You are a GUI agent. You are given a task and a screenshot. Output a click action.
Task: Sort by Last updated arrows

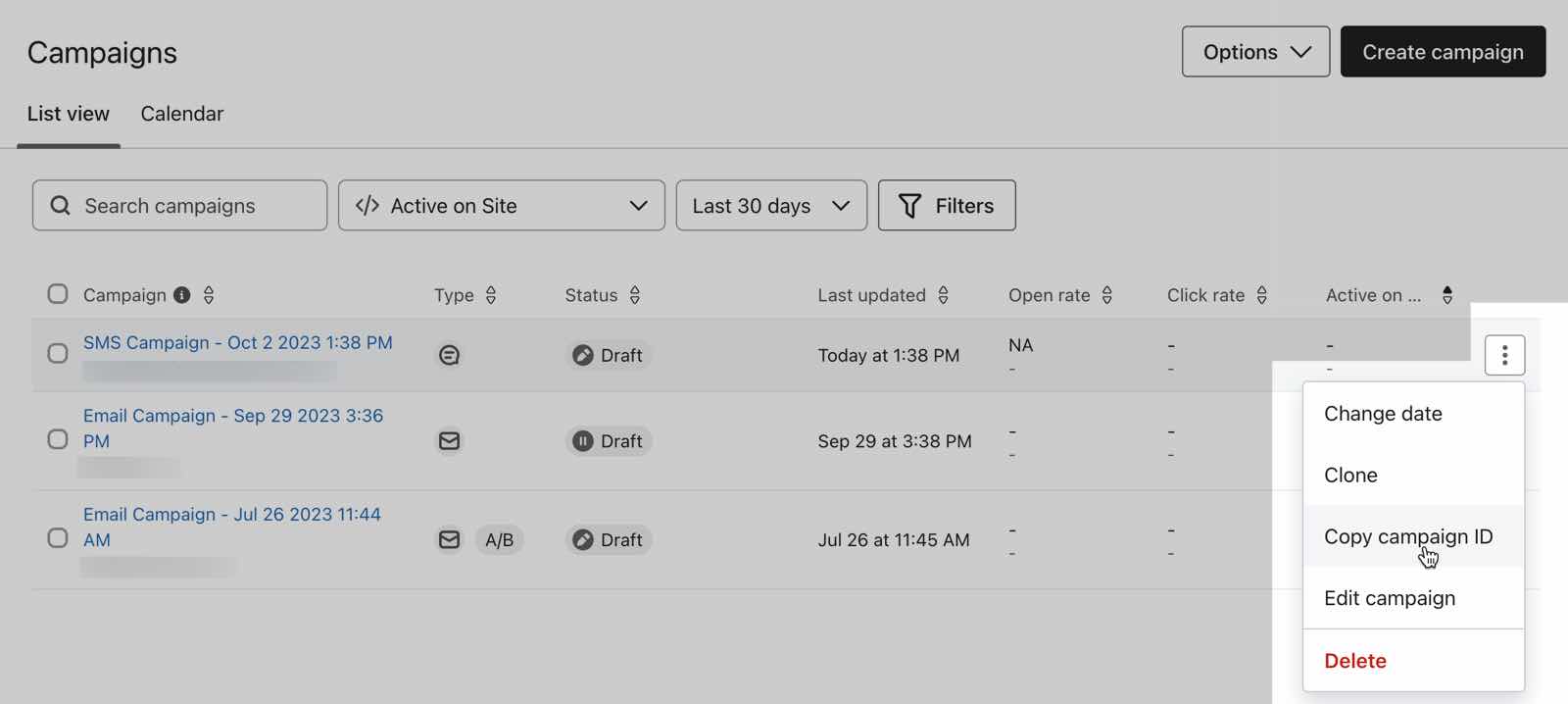click(943, 295)
